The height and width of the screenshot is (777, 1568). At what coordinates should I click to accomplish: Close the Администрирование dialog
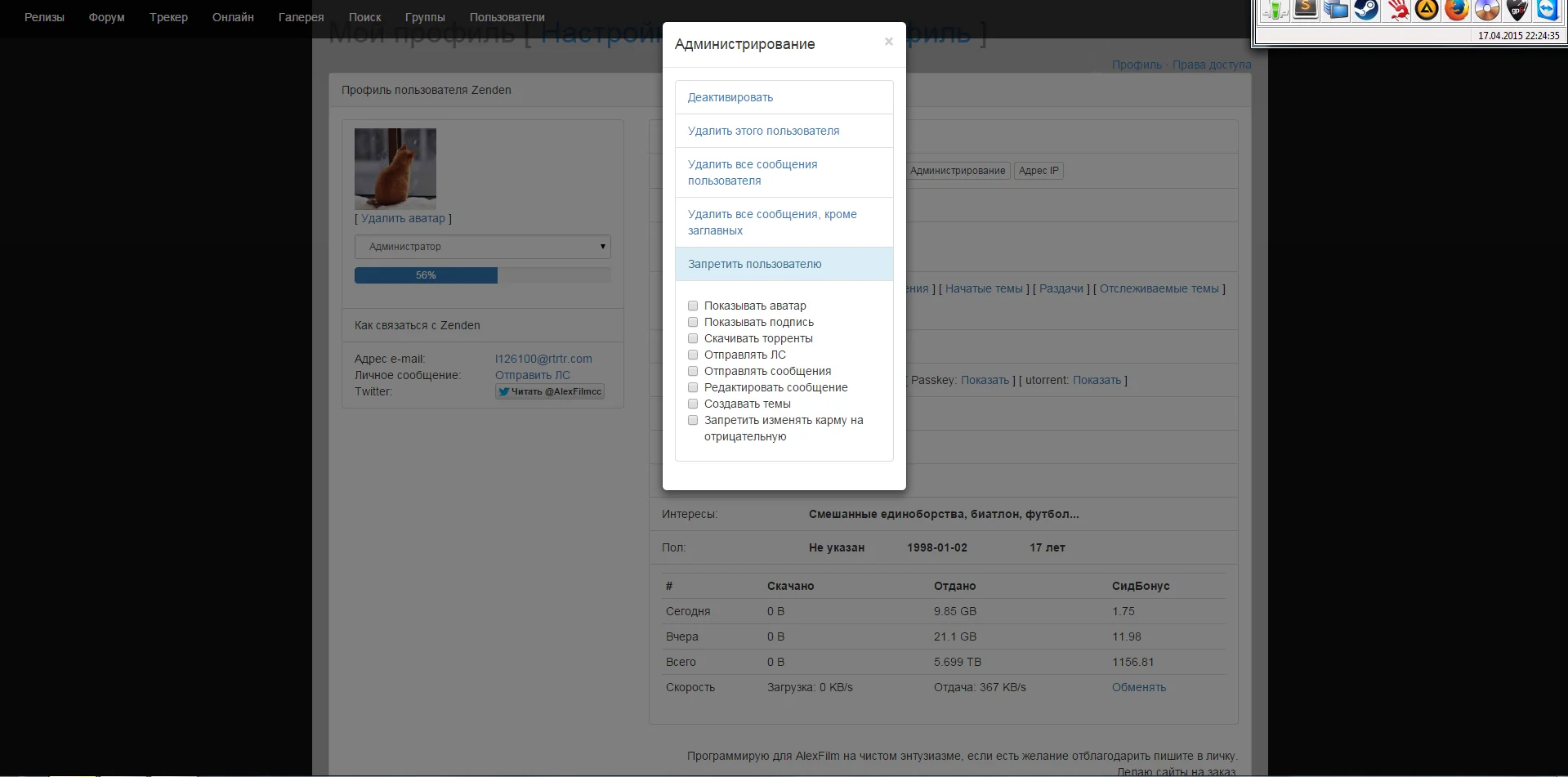pyautogui.click(x=888, y=42)
